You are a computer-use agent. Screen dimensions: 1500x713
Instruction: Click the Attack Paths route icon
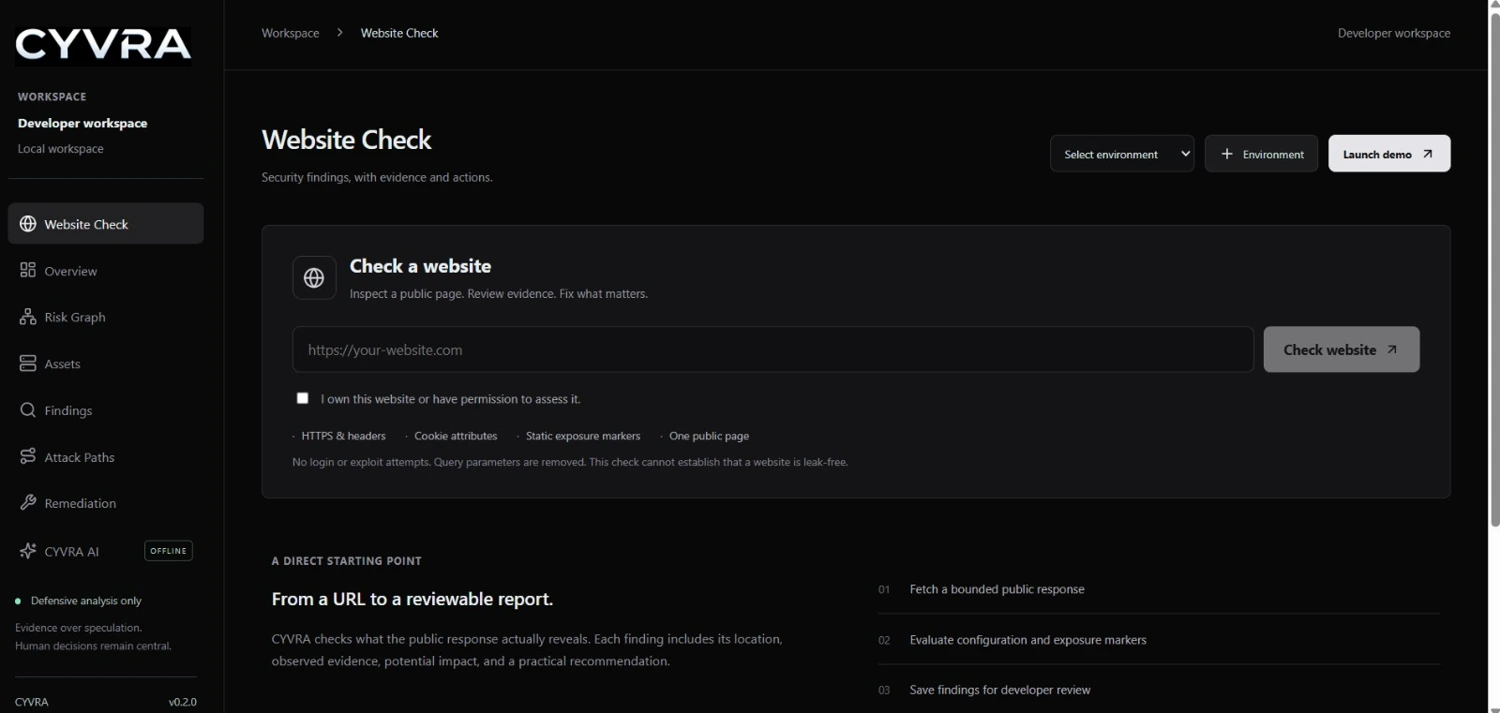28,457
